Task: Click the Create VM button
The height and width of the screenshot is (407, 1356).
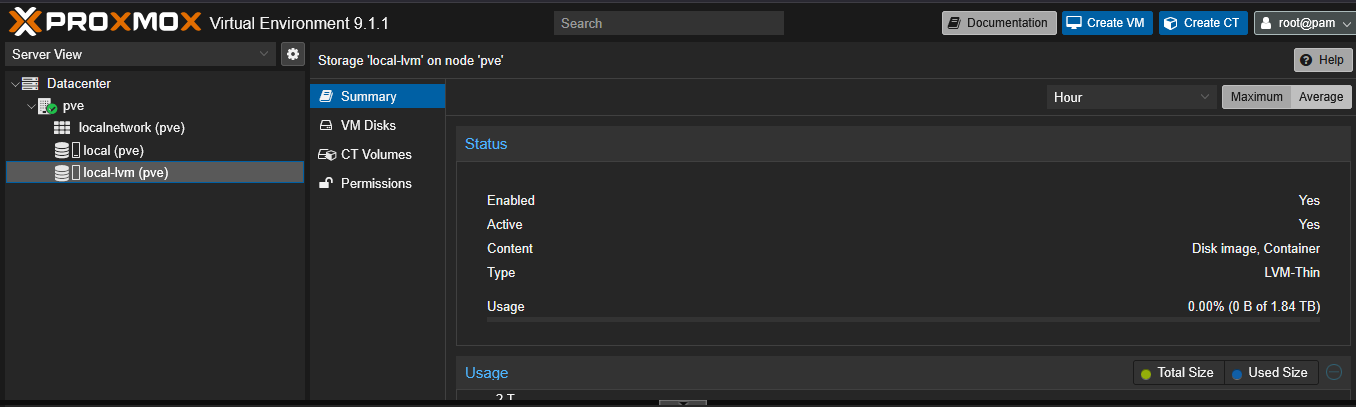Action: point(1107,23)
